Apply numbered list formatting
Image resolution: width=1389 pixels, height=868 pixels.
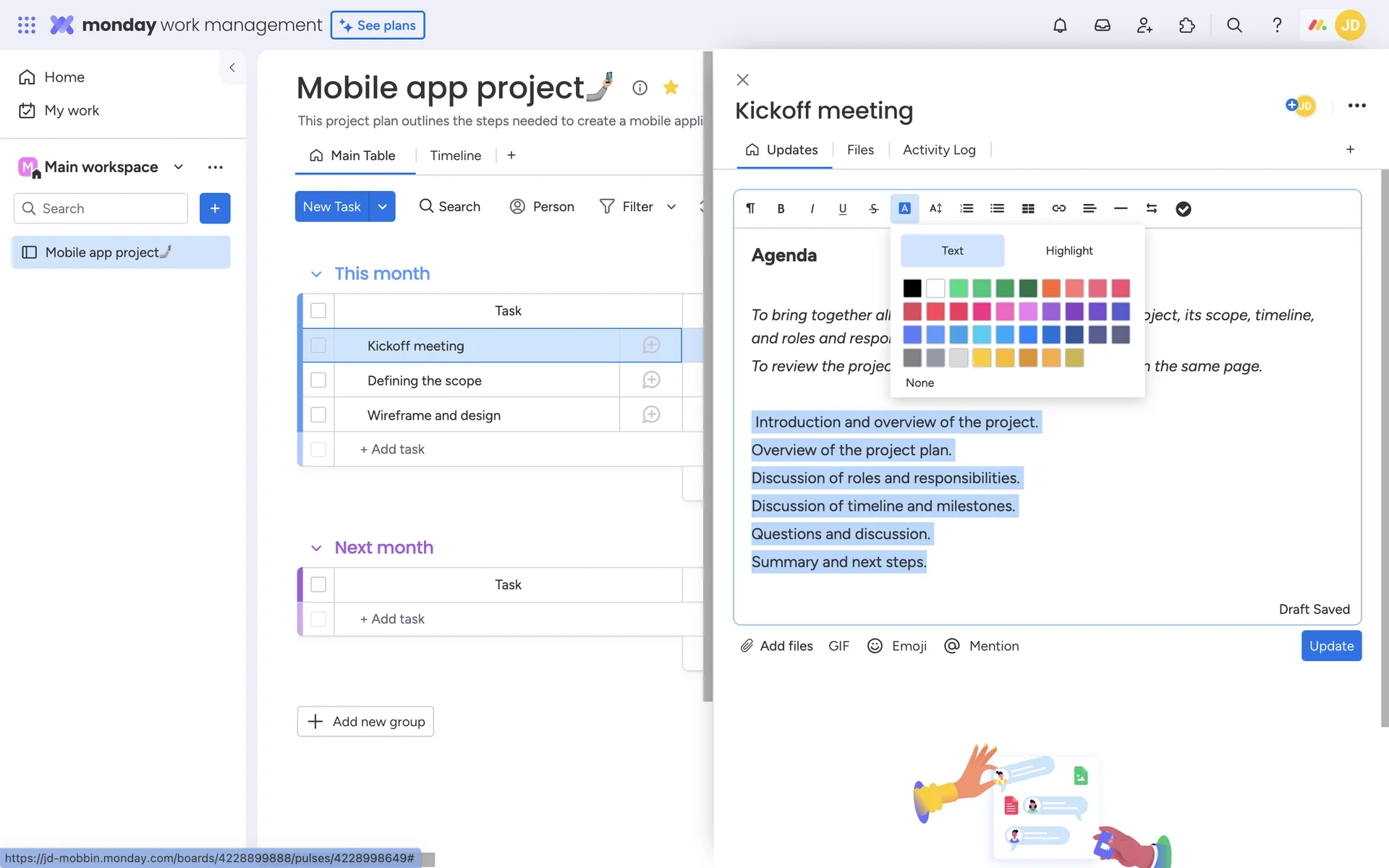click(966, 208)
